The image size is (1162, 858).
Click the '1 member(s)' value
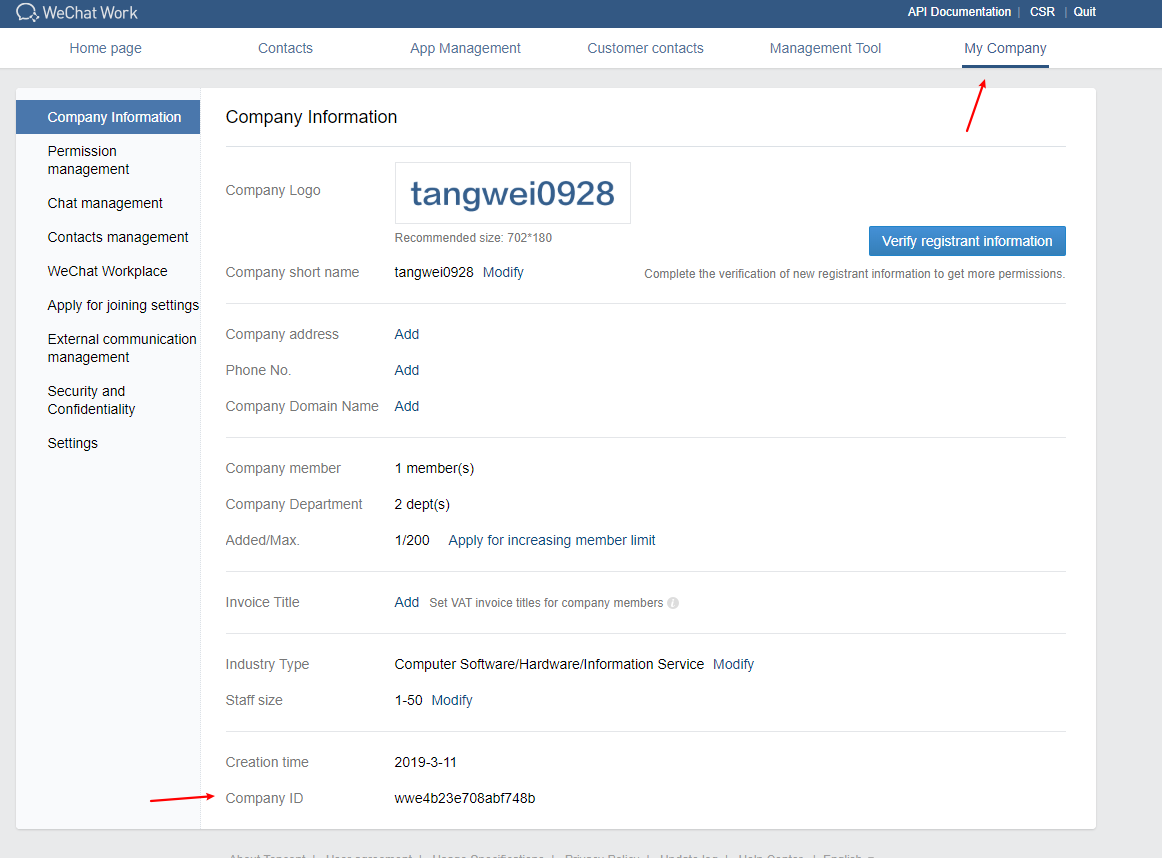[434, 468]
